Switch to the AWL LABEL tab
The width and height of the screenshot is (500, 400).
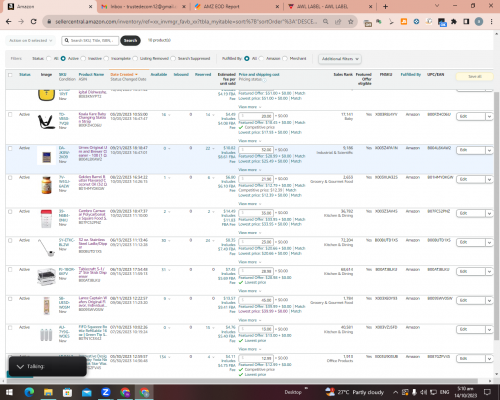click(329, 7)
